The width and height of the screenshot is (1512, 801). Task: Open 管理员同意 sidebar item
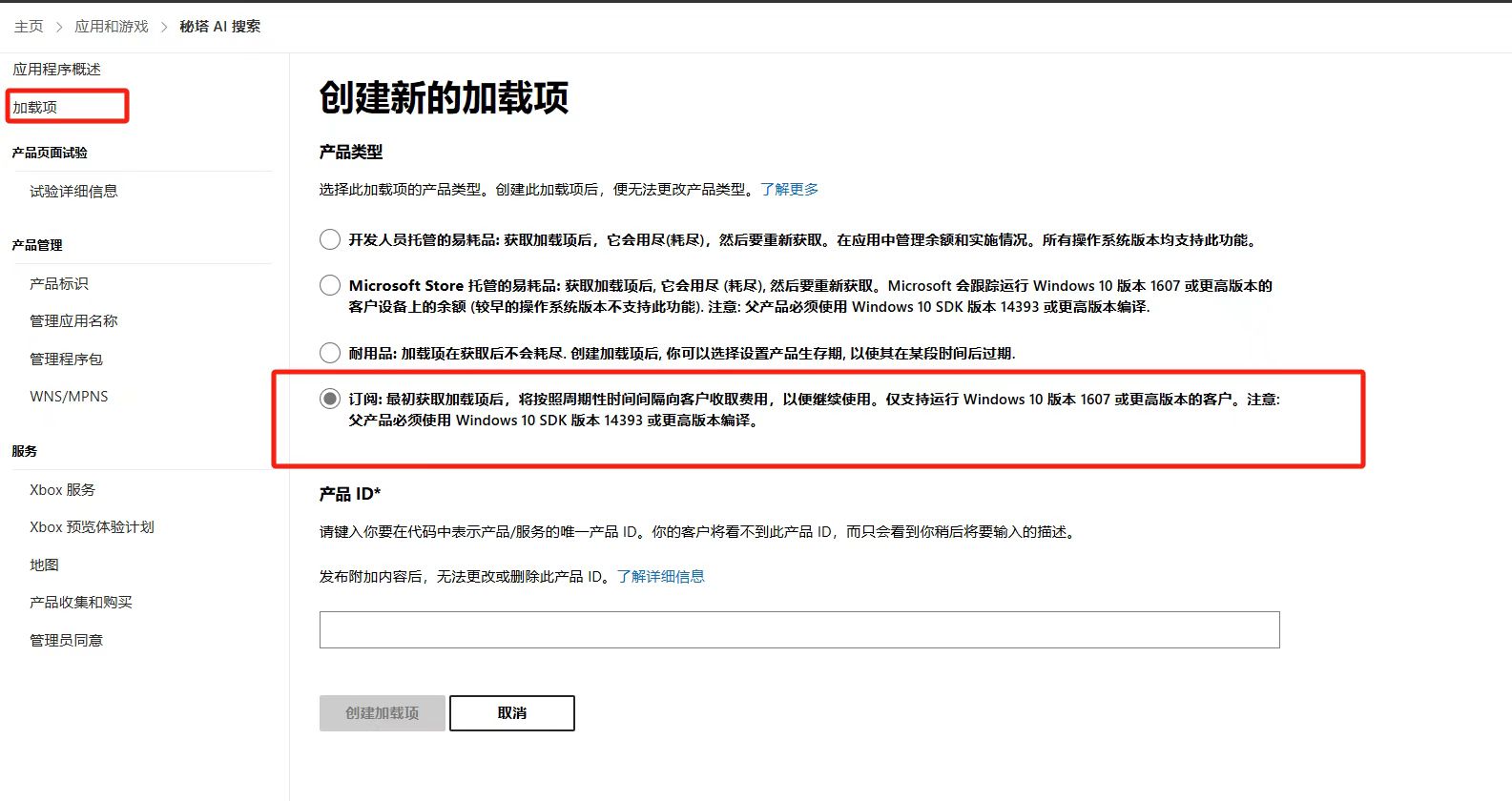pos(66,641)
